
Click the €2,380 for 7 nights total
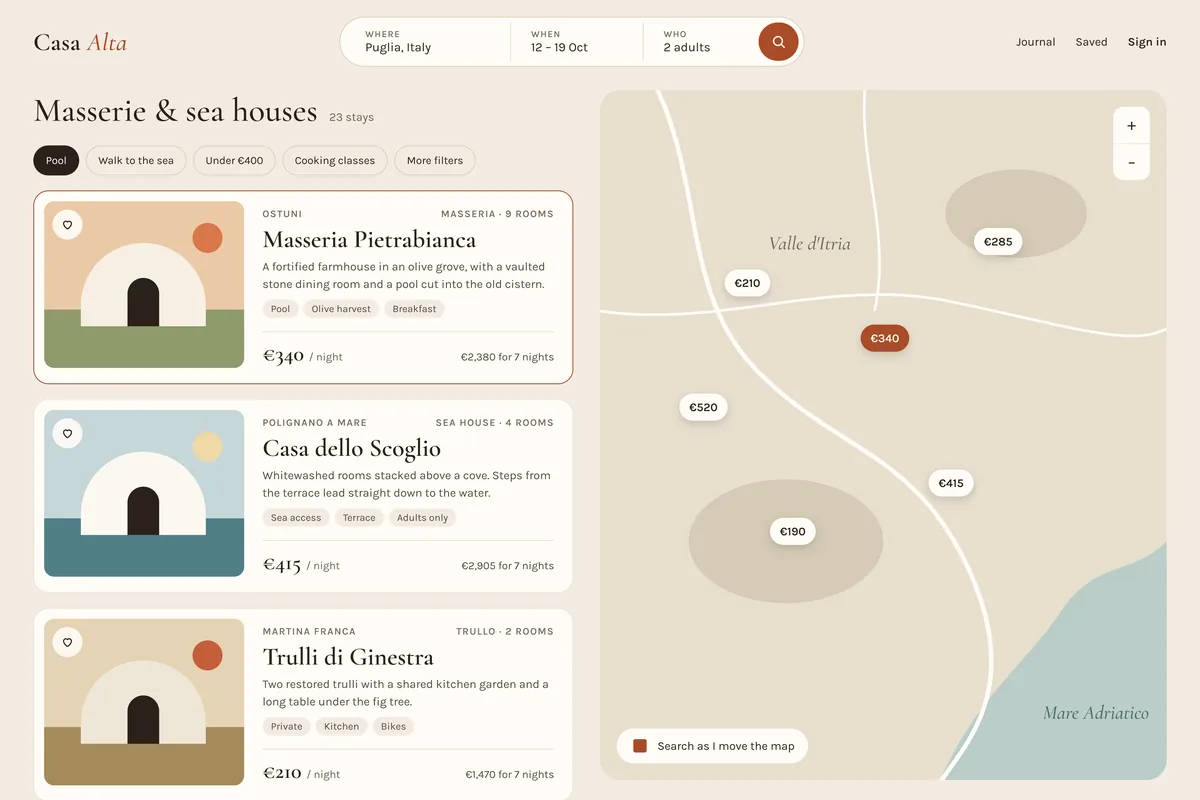coord(507,357)
